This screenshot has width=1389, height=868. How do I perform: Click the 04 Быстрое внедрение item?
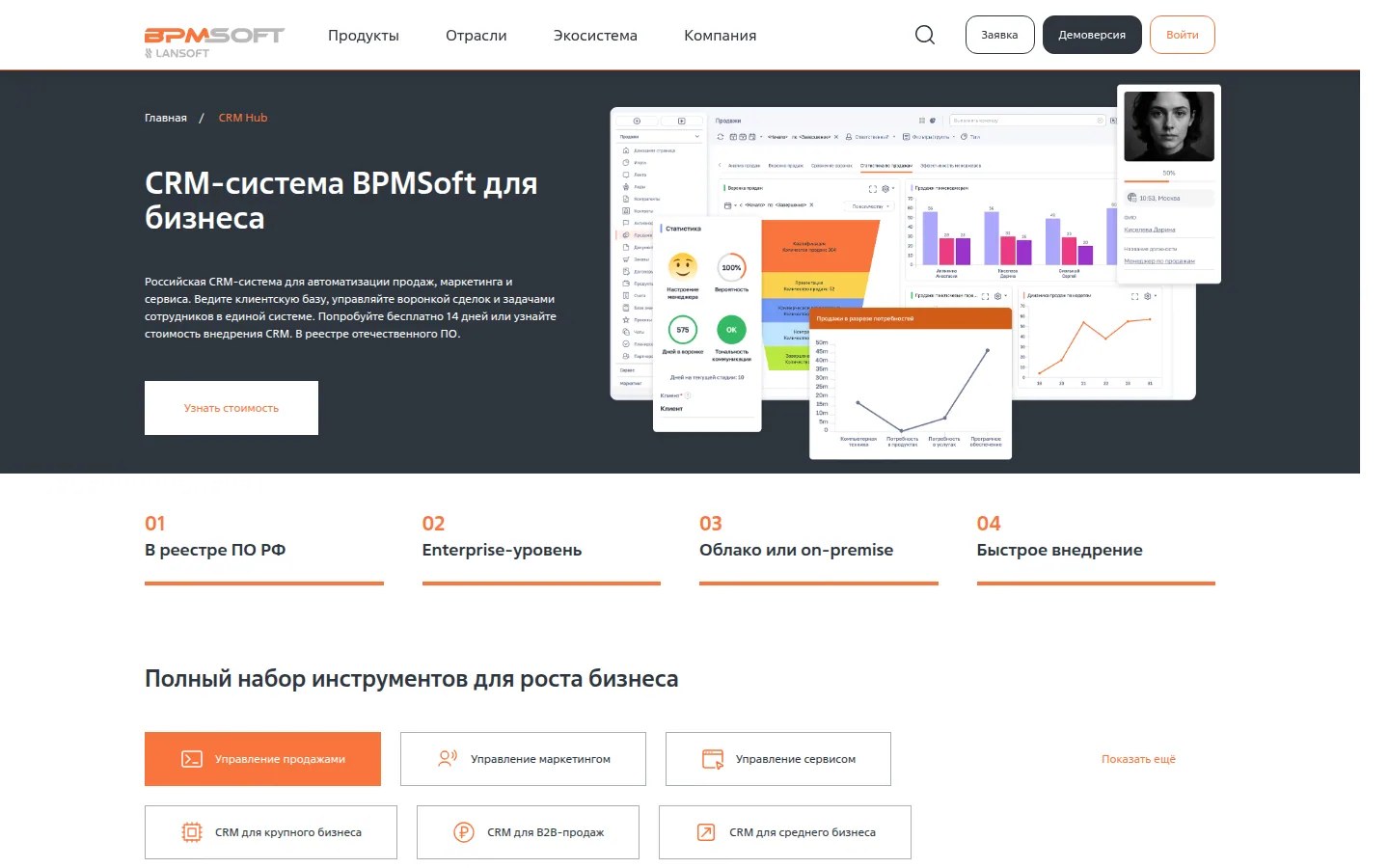point(1096,549)
